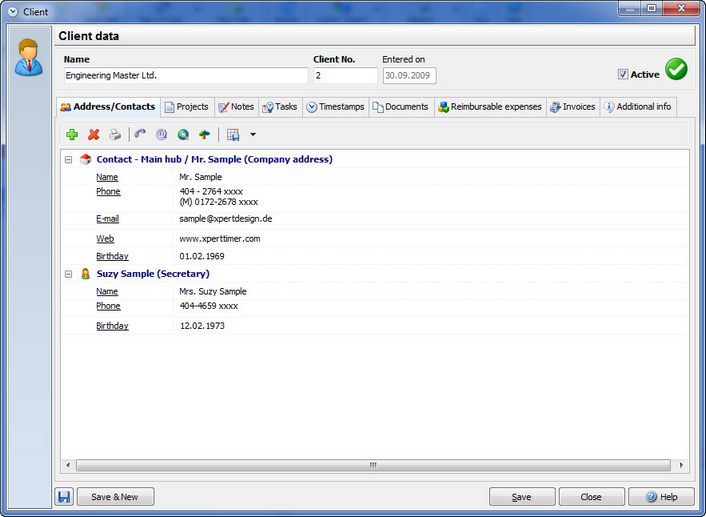Click the Close button at bottom
Screen dimensions: 706x517
point(591,497)
